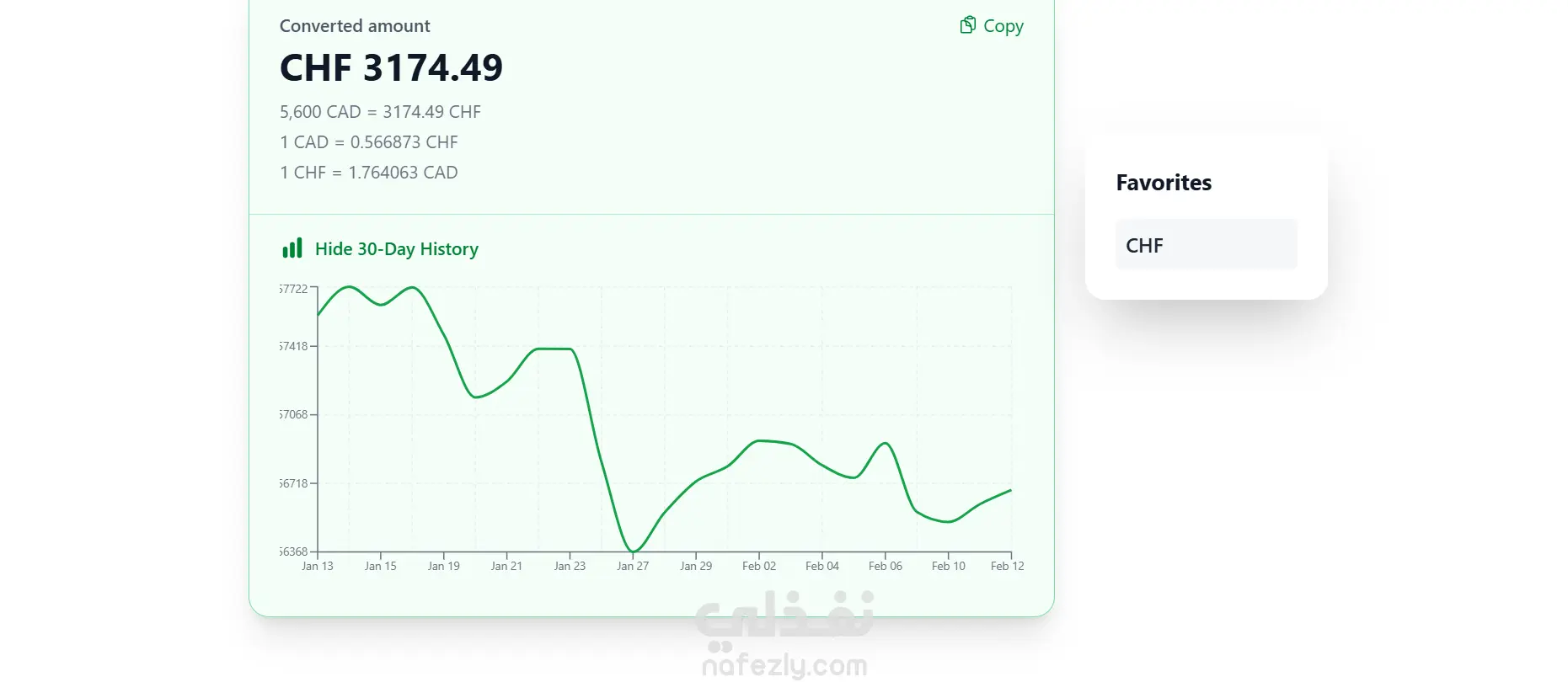Click the nafezly.com watermark text
This screenshot has width=1568, height=682.
coord(784,665)
